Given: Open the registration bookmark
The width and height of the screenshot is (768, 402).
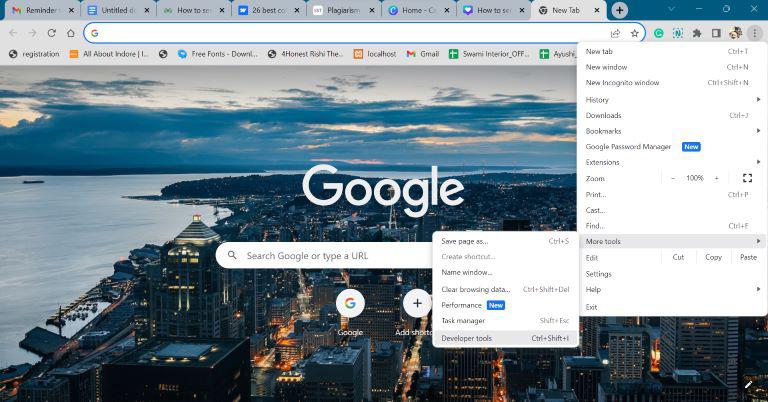Looking at the screenshot, I should [x=34, y=54].
